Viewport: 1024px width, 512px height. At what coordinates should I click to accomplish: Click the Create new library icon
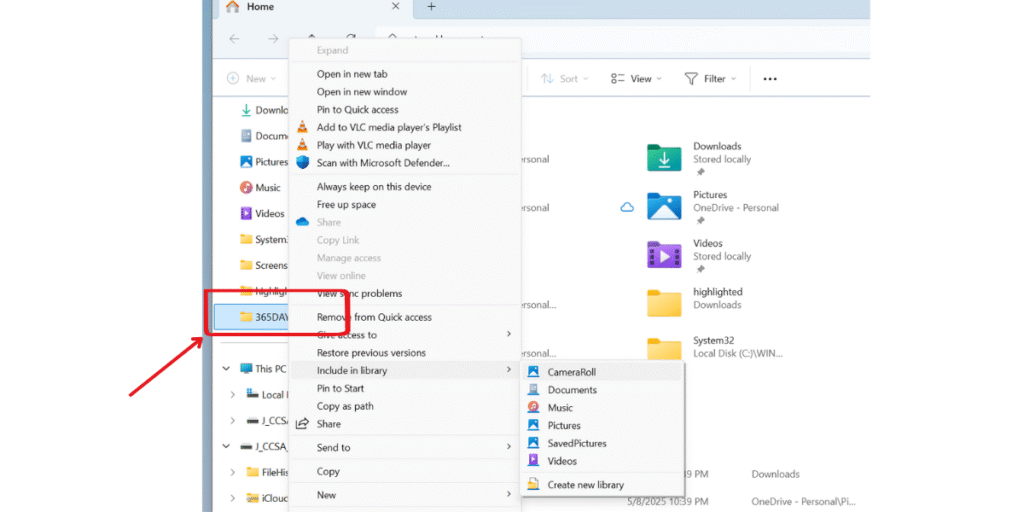534,485
